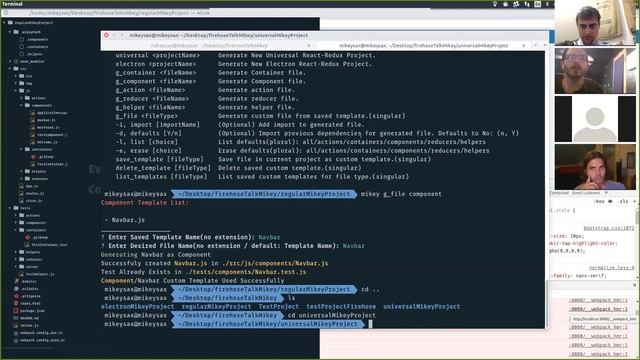Expand the reducers folder under tests
640x360 pixels.
16,259
